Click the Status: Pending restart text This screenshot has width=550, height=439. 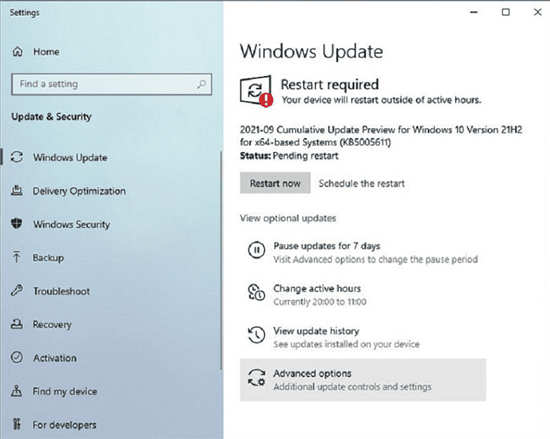[289, 156]
